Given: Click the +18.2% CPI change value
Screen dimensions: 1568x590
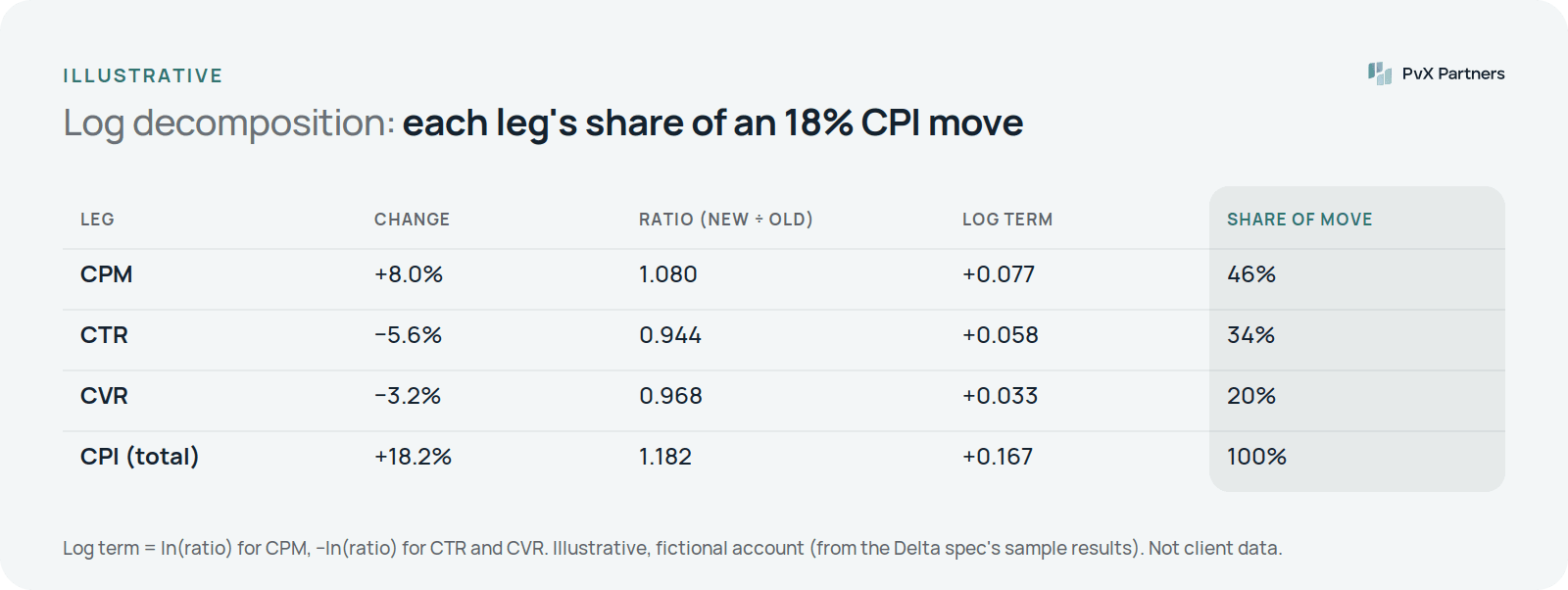Looking at the screenshot, I should click(413, 457).
